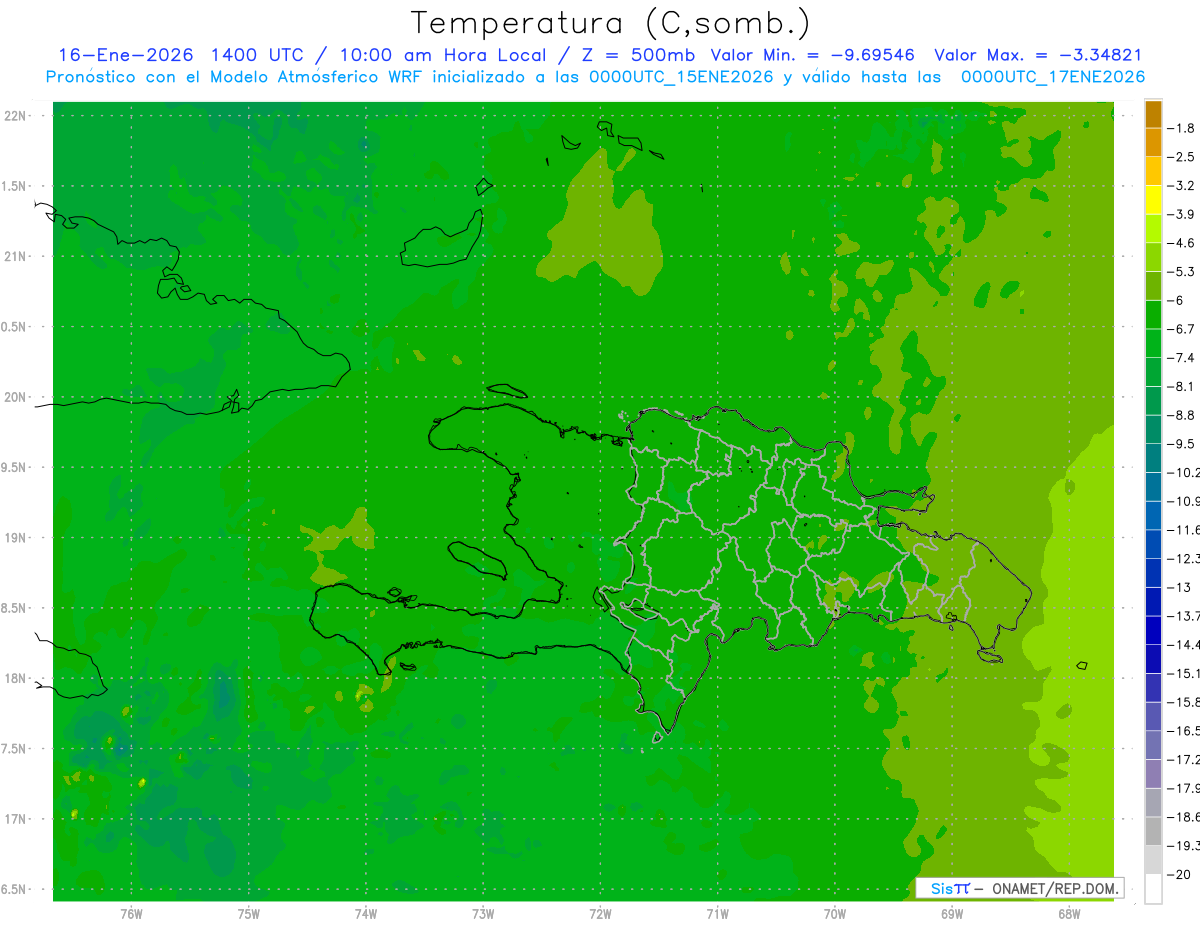
Task: Click the 'Valor Min. = -9.69546' readout
Action: pyautogui.click(x=812, y=55)
